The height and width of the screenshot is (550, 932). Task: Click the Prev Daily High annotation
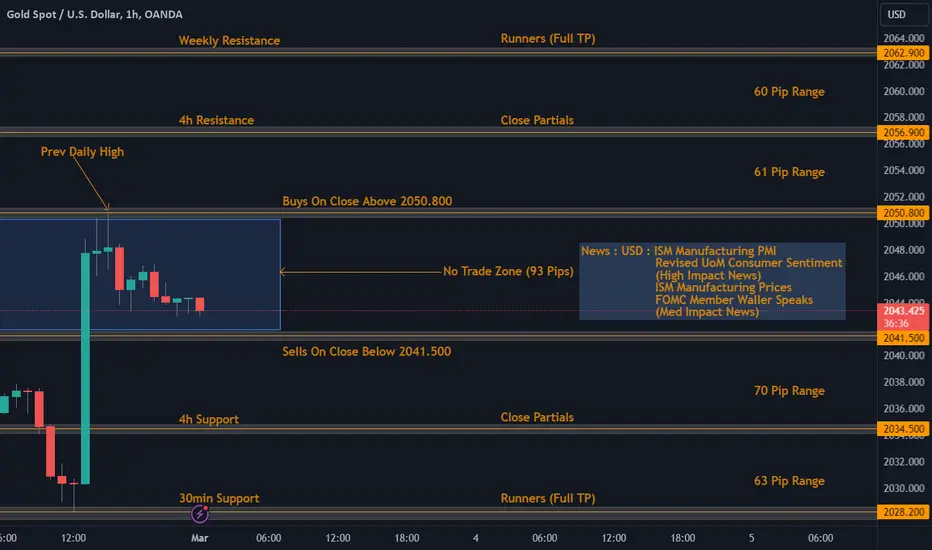pos(82,152)
